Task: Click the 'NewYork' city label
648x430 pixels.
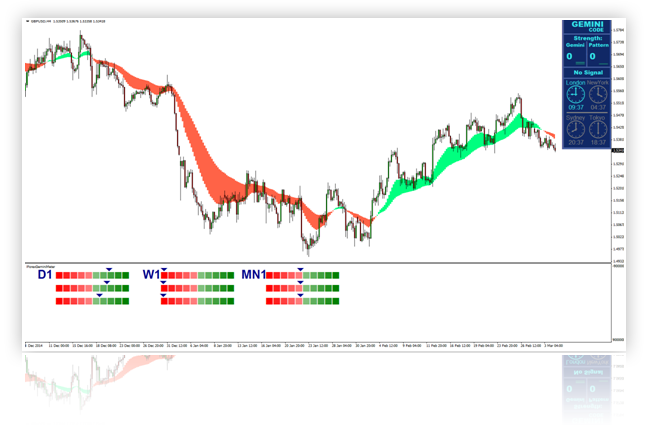Action: pos(598,83)
